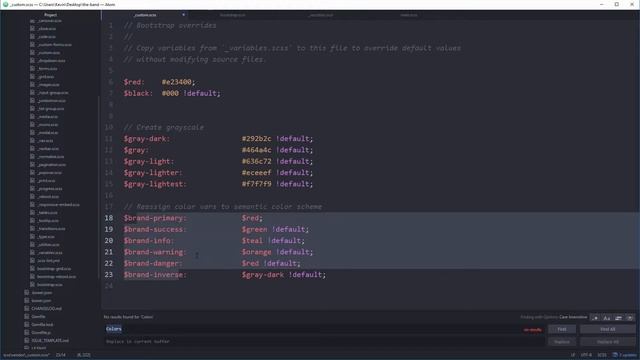Click the 'Project' panel header

(x=51, y=15)
